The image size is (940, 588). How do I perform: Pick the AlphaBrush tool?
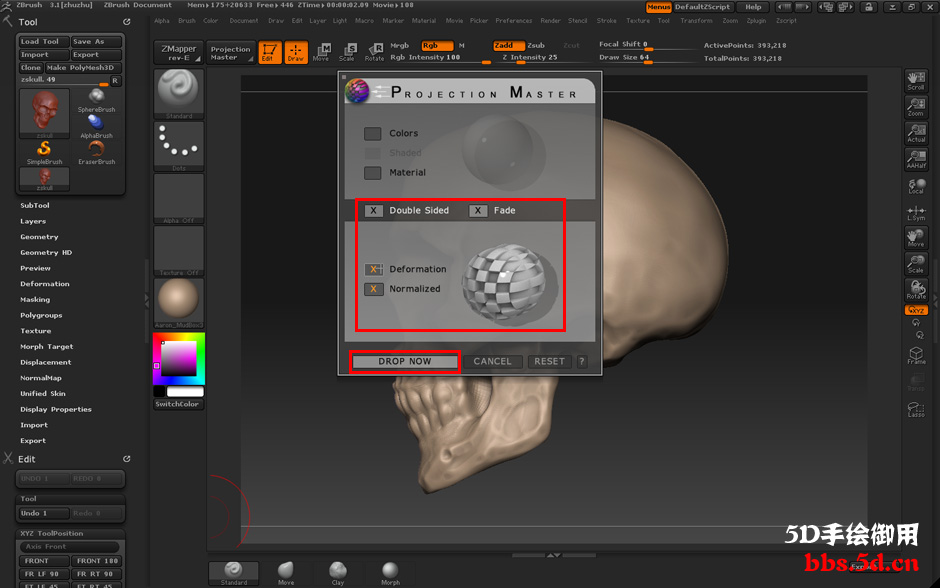(x=96, y=126)
